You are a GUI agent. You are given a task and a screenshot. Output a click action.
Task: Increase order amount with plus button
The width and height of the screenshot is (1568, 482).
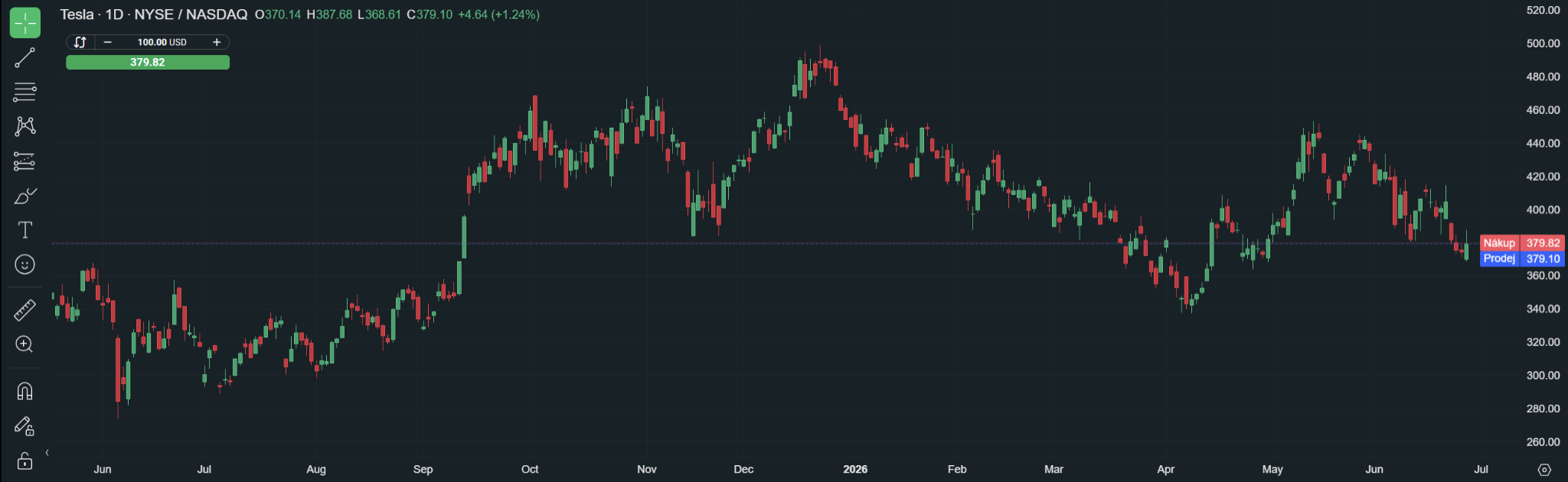coord(217,42)
